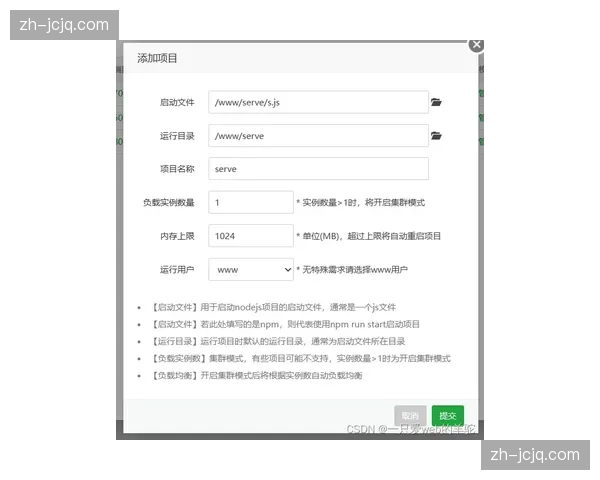This screenshot has width=600, height=480.
Task: Focus the 内存上限 1024 input
Action: [x=251, y=236]
